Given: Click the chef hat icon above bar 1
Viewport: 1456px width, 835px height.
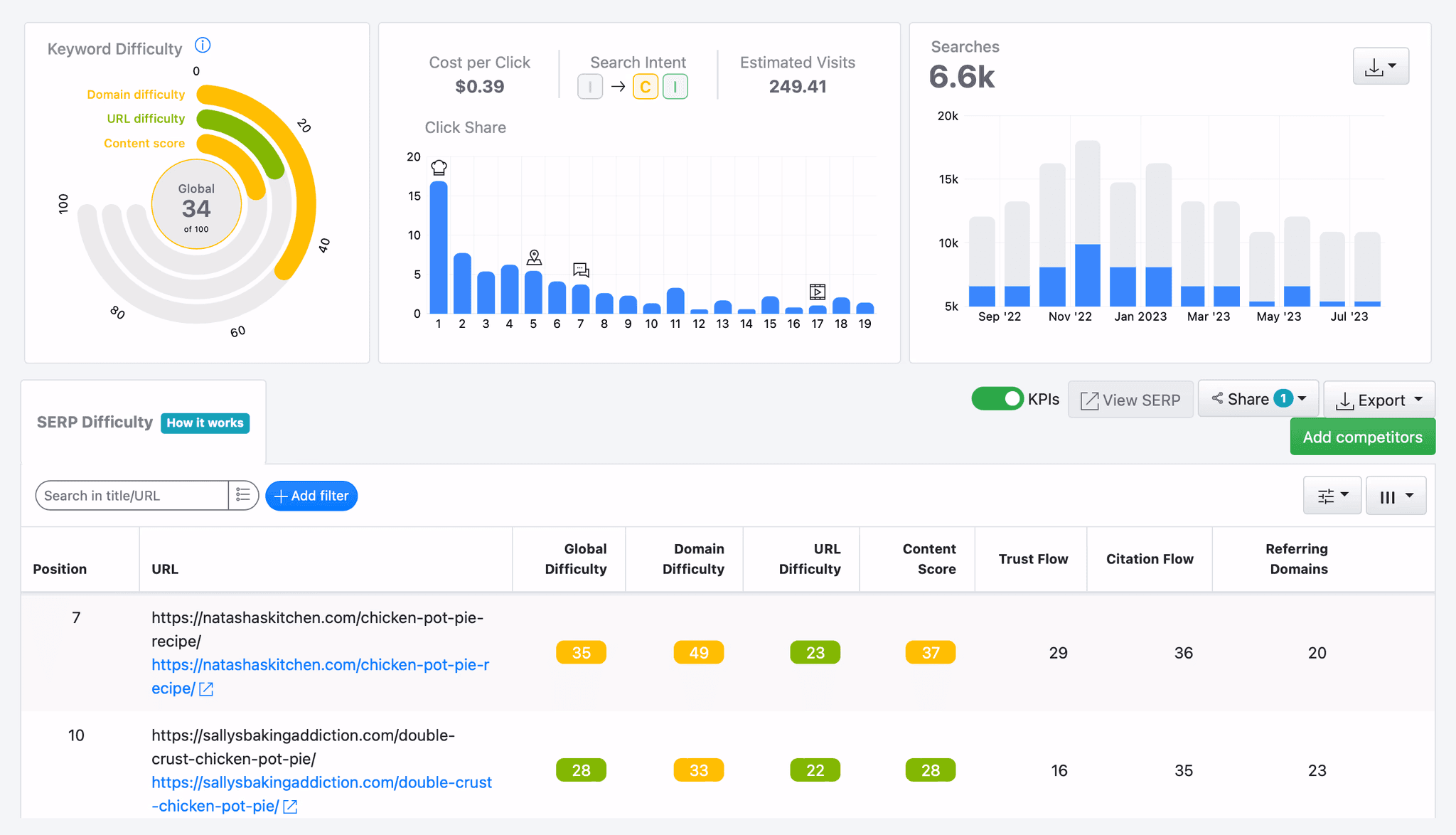Looking at the screenshot, I should click(439, 168).
